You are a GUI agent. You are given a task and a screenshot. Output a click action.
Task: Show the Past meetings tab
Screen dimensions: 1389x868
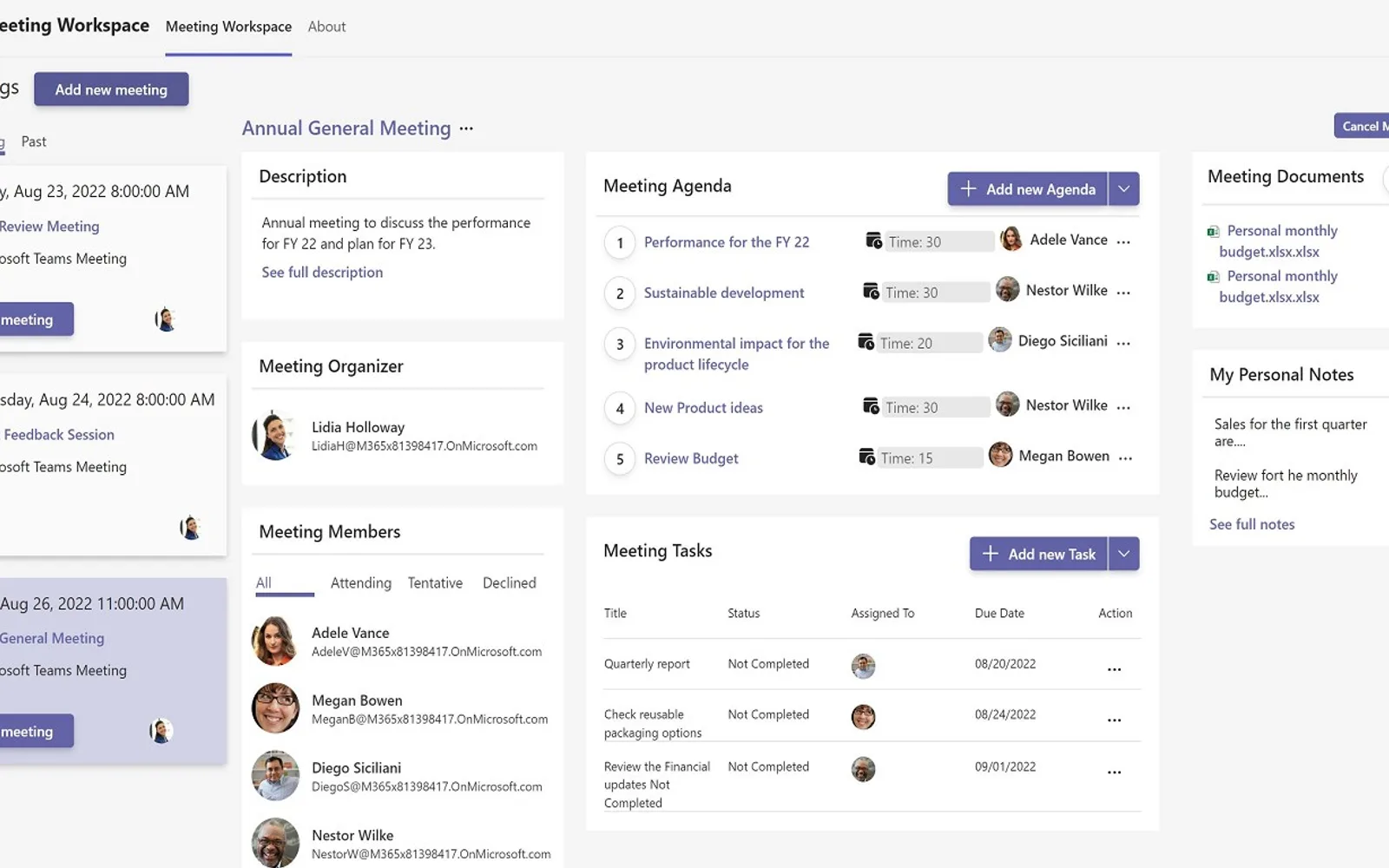click(34, 141)
